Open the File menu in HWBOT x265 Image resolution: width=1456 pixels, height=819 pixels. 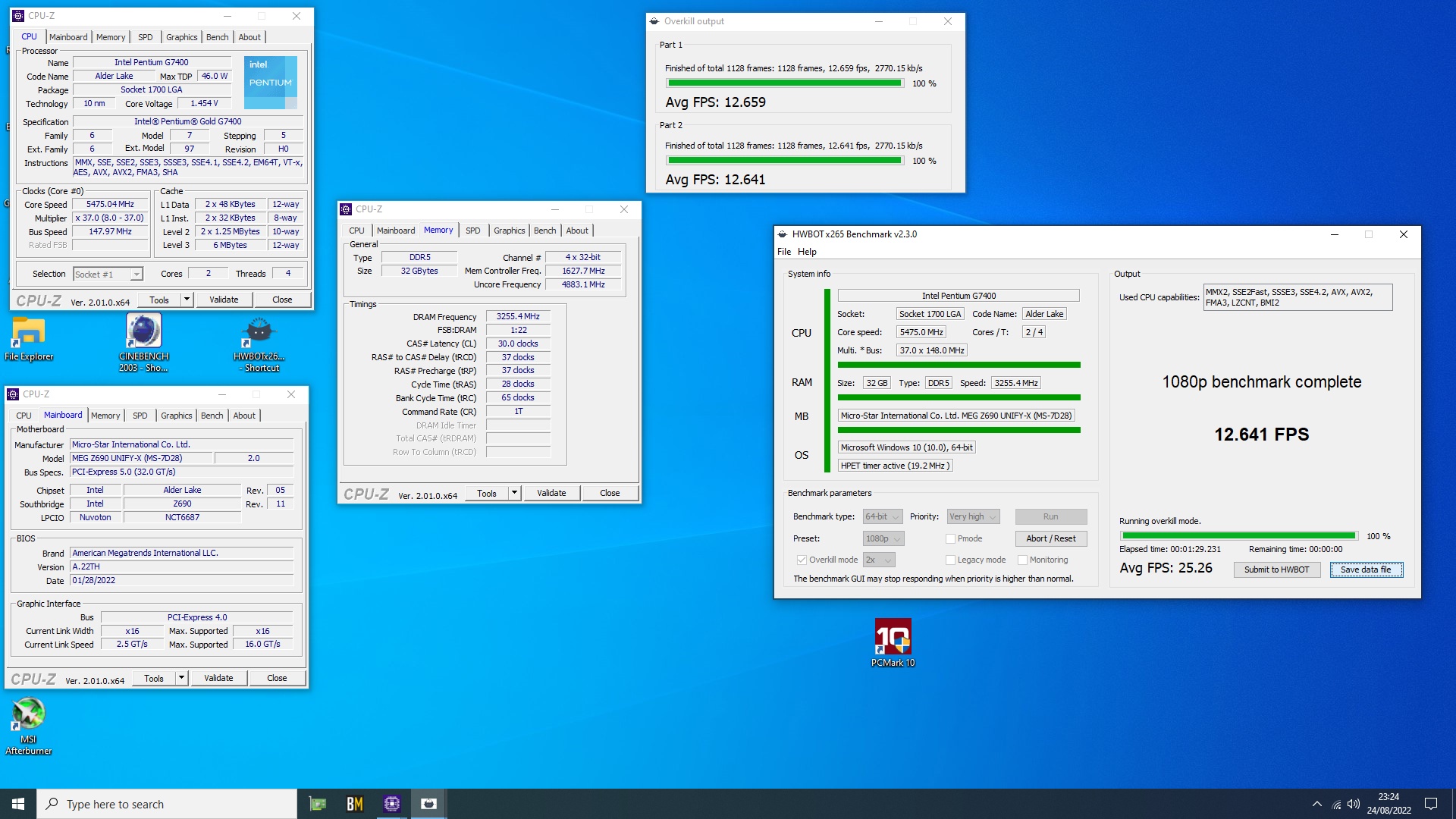click(x=783, y=252)
